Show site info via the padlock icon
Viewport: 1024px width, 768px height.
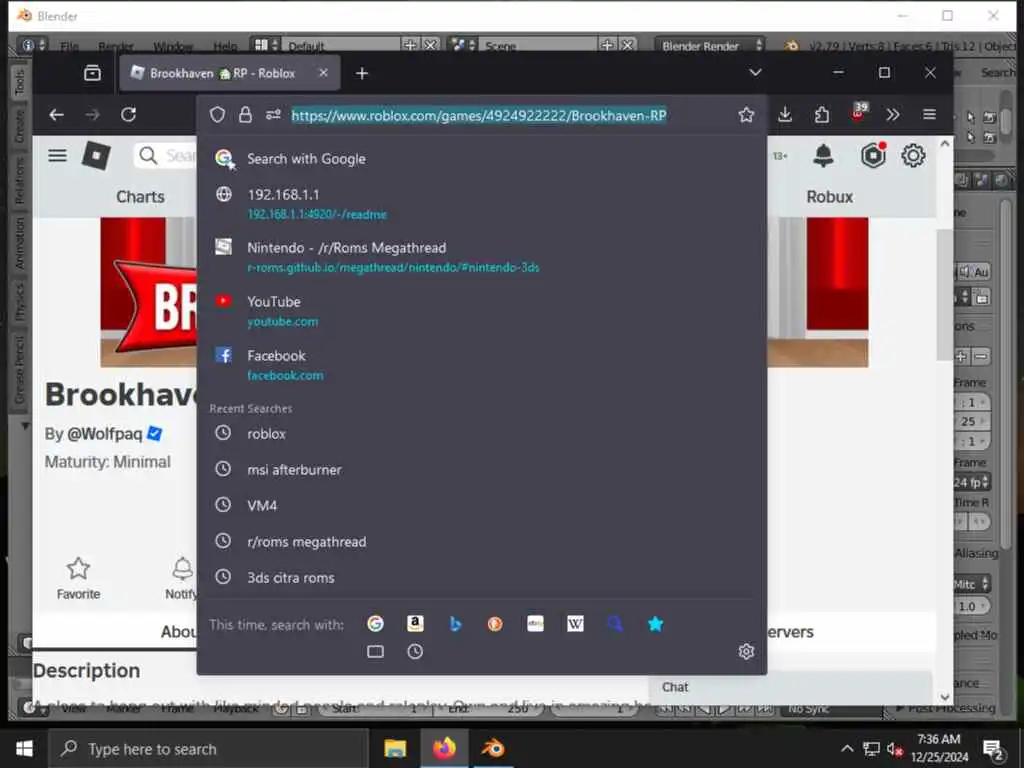[245, 116]
